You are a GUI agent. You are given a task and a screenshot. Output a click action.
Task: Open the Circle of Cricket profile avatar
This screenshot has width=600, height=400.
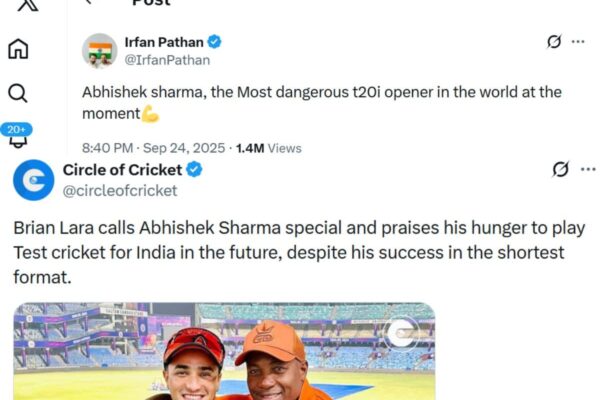[33, 179]
